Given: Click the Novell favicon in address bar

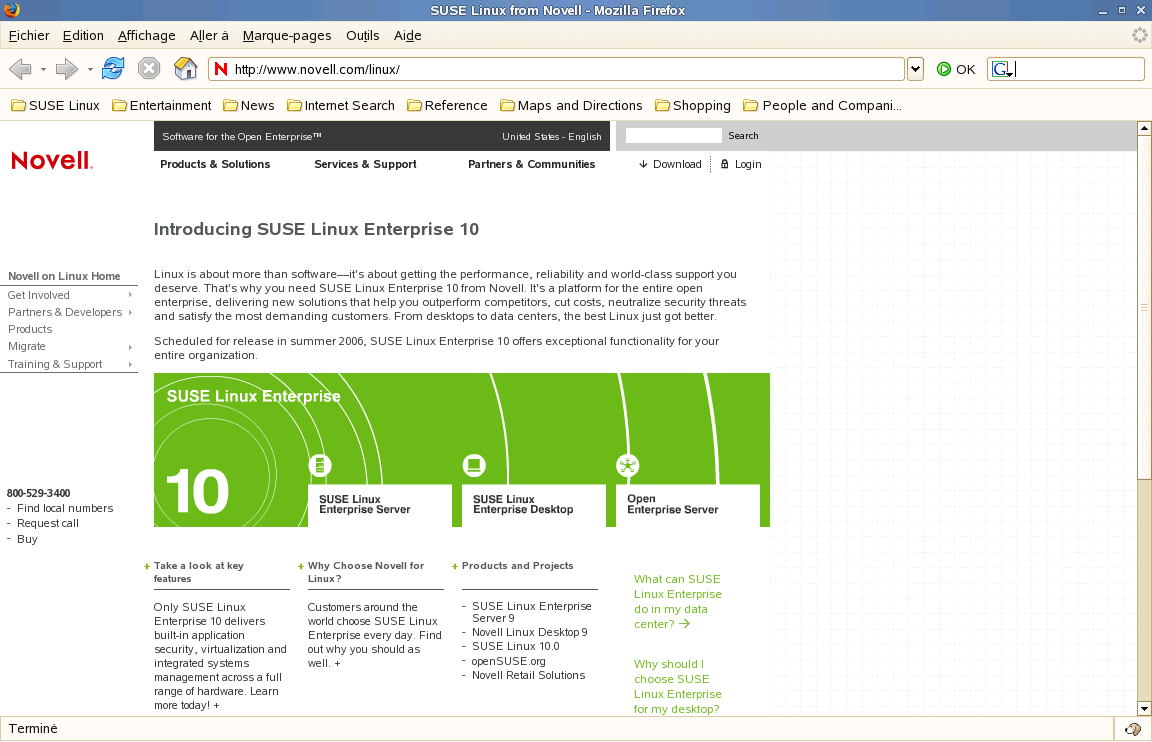Looking at the screenshot, I should (x=221, y=69).
